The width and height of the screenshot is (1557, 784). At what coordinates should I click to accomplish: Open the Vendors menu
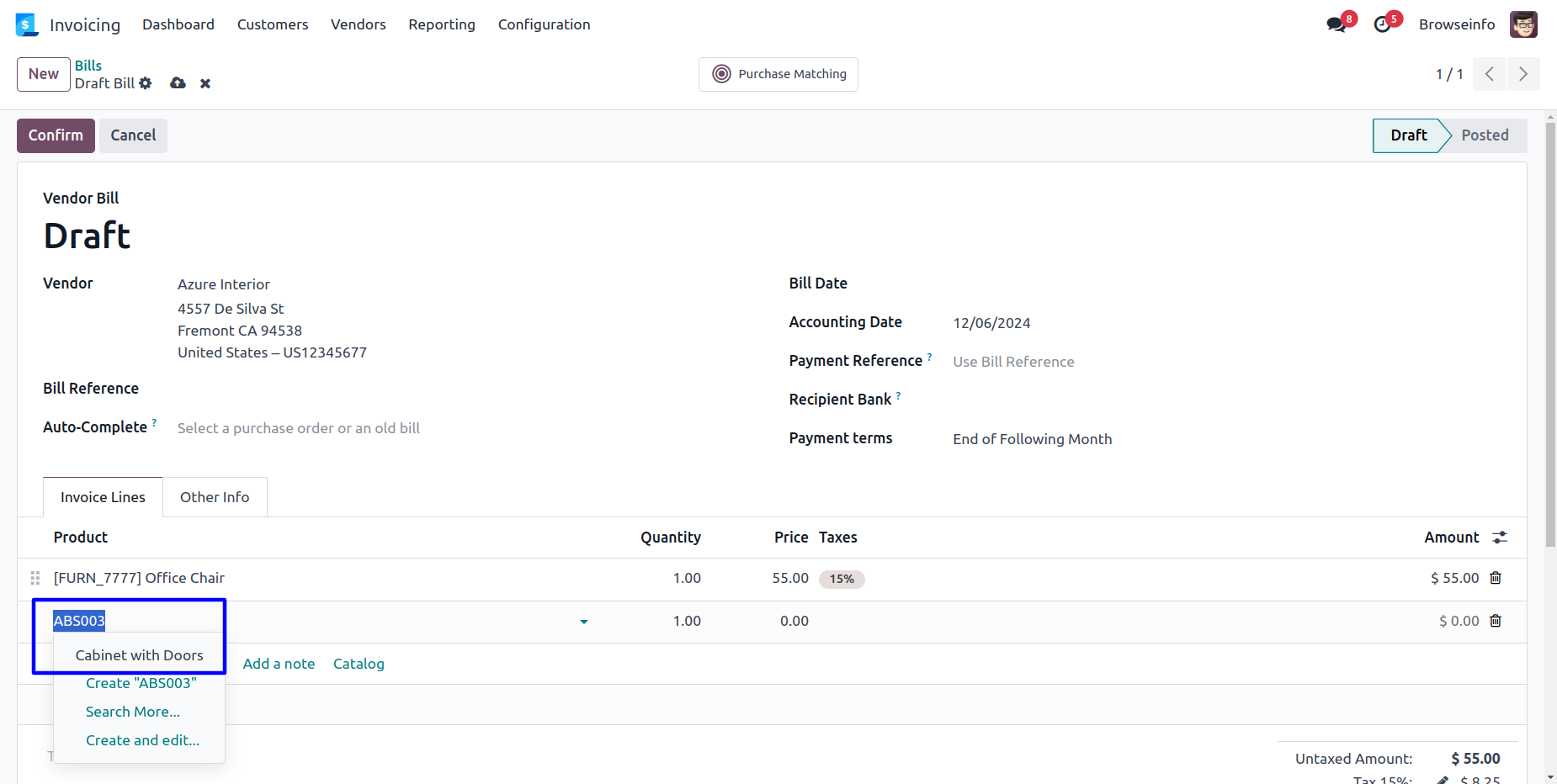(358, 24)
